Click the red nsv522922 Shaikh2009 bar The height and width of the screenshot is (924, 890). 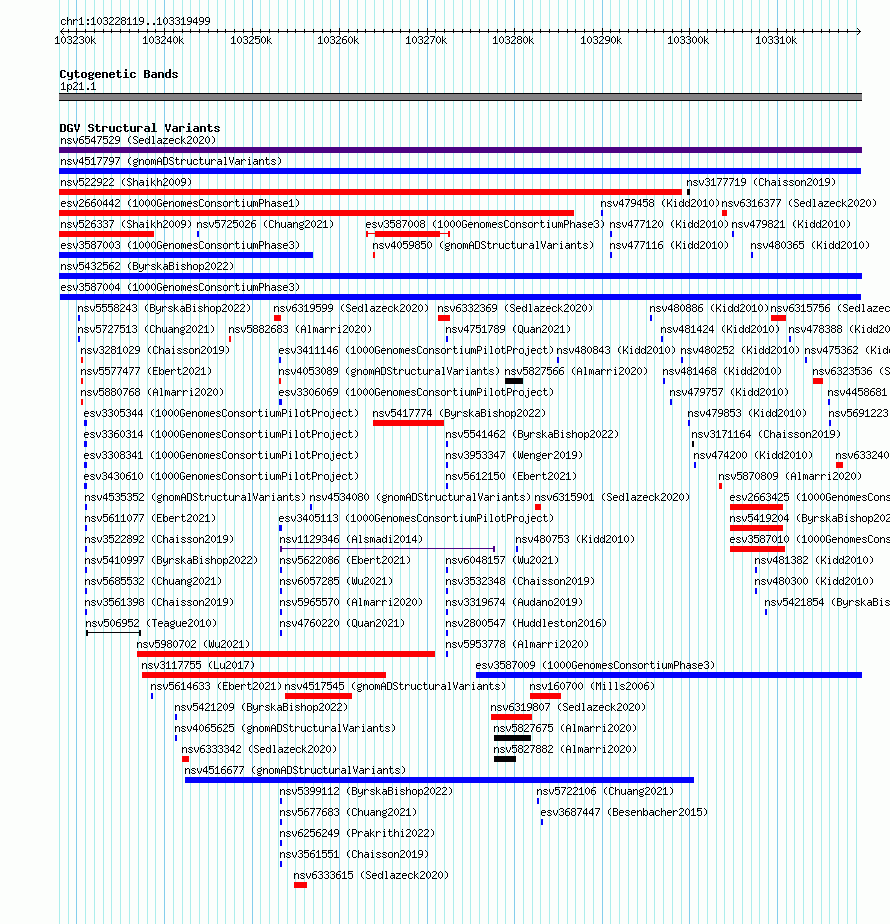(370, 192)
